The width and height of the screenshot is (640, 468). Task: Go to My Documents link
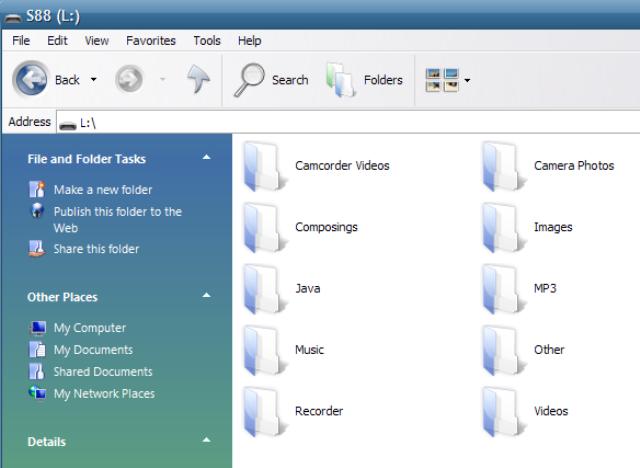(93, 350)
